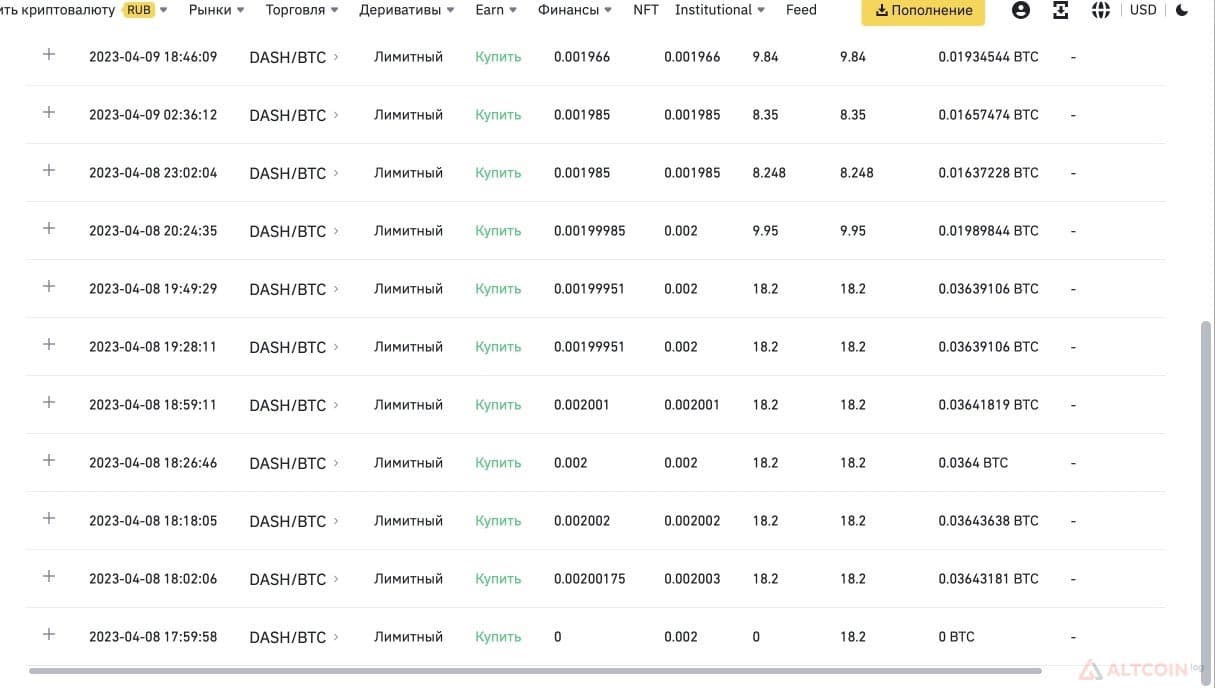
Task: Open the Торговля dropdown menu
Action: point(301,10)
